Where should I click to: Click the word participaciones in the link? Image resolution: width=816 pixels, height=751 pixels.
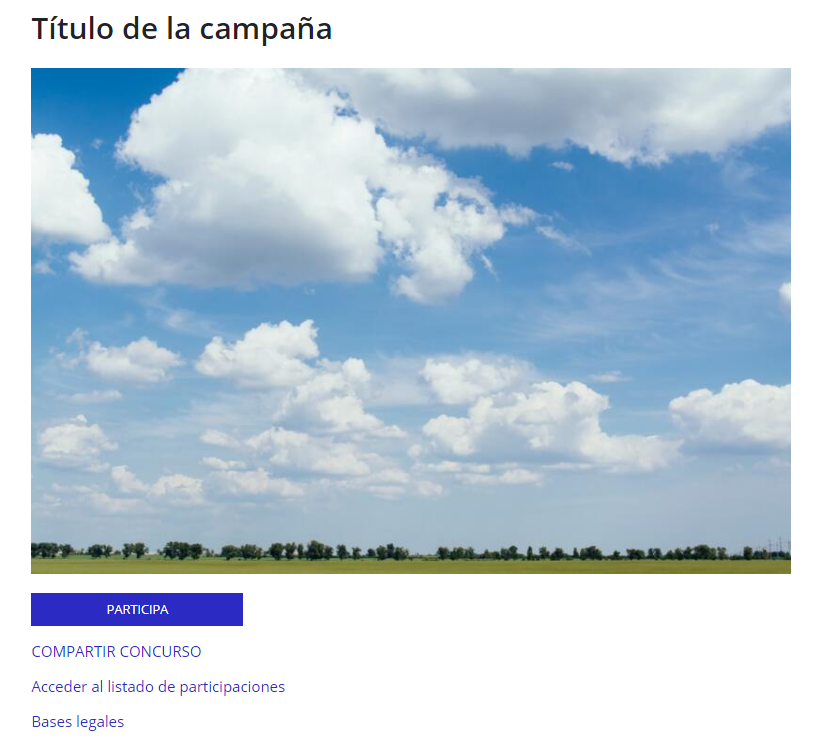point(232,688)
